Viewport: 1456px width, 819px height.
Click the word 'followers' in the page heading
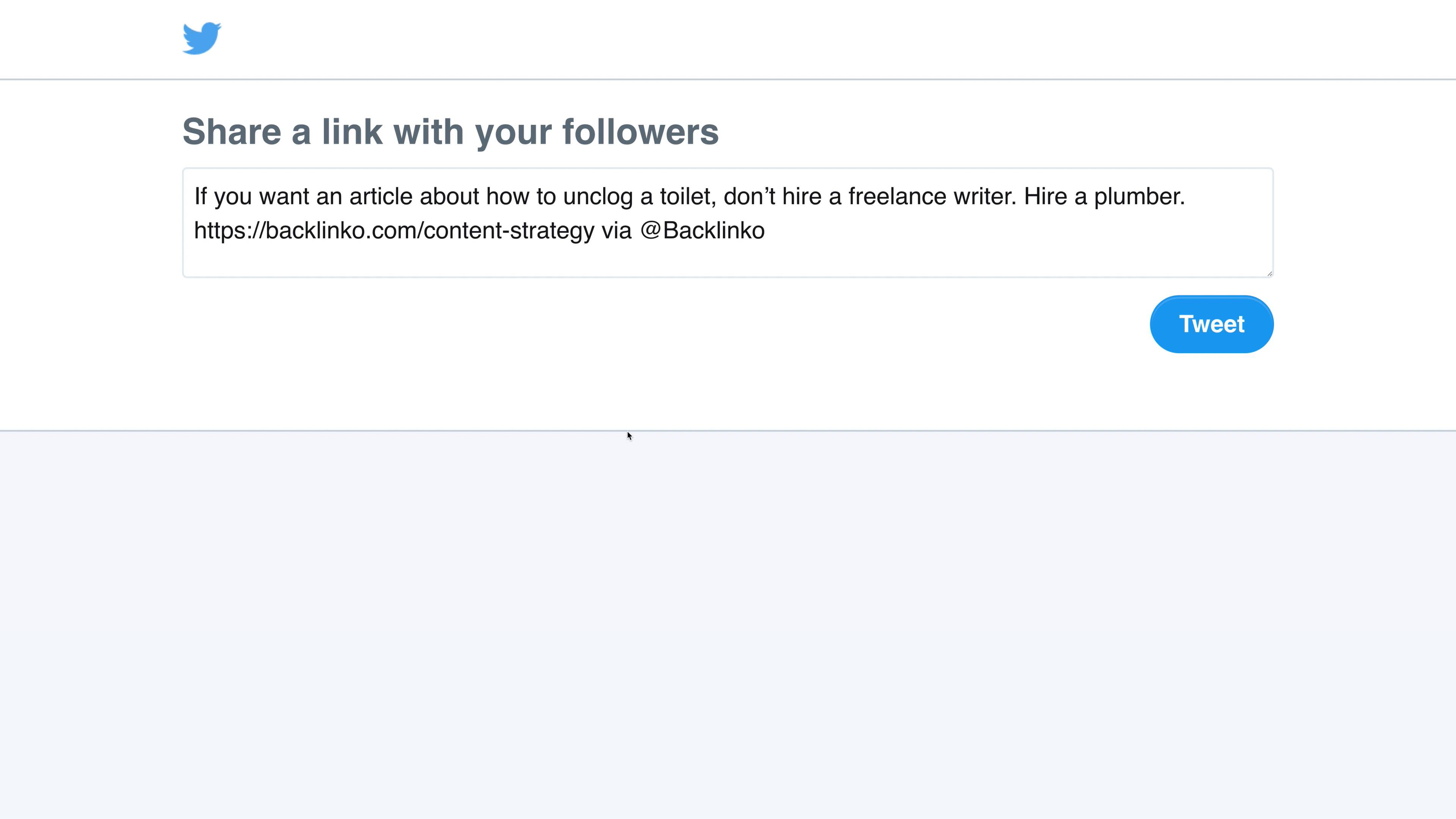[x=640, y=132]
